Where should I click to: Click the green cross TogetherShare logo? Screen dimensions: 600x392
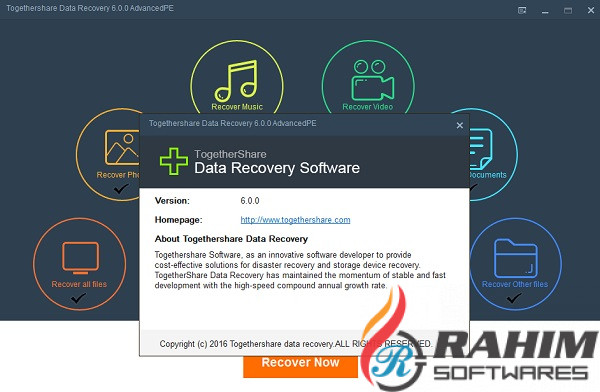click(174, 161)
